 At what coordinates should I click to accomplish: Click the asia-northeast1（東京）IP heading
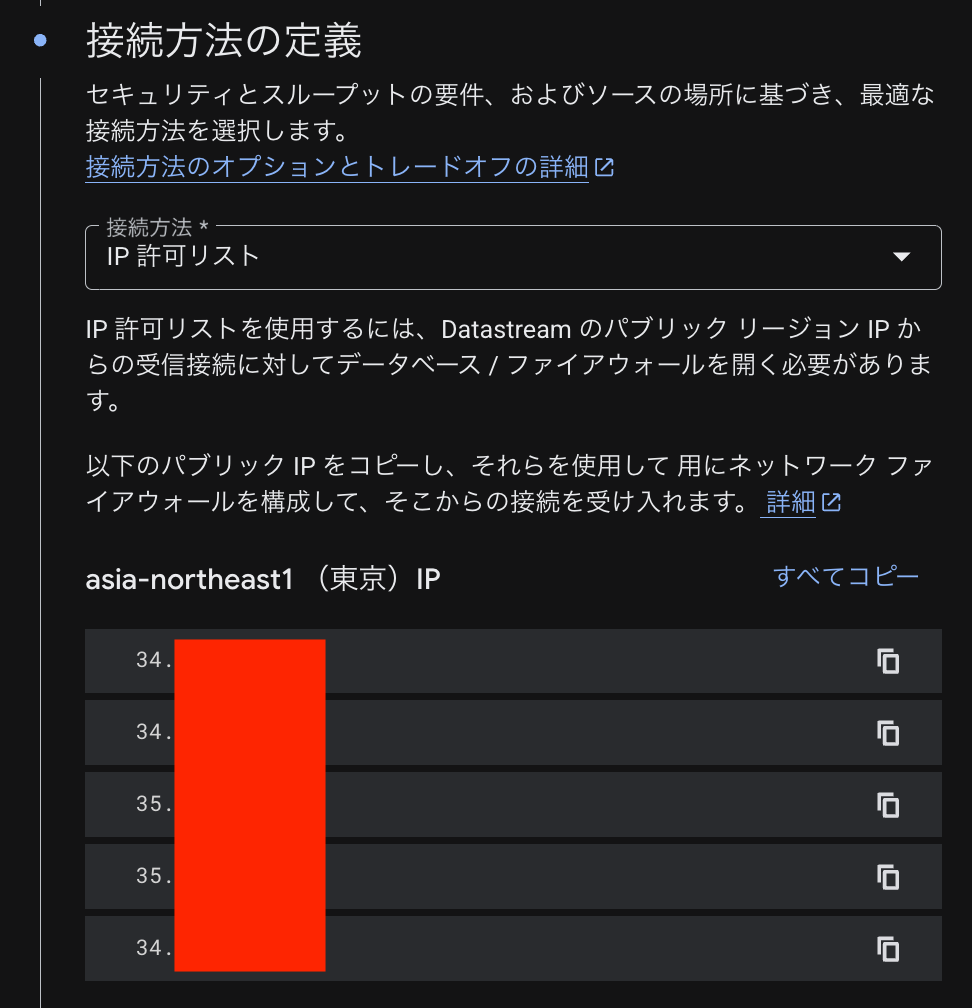pyautogui.click(x=263, y=577)
